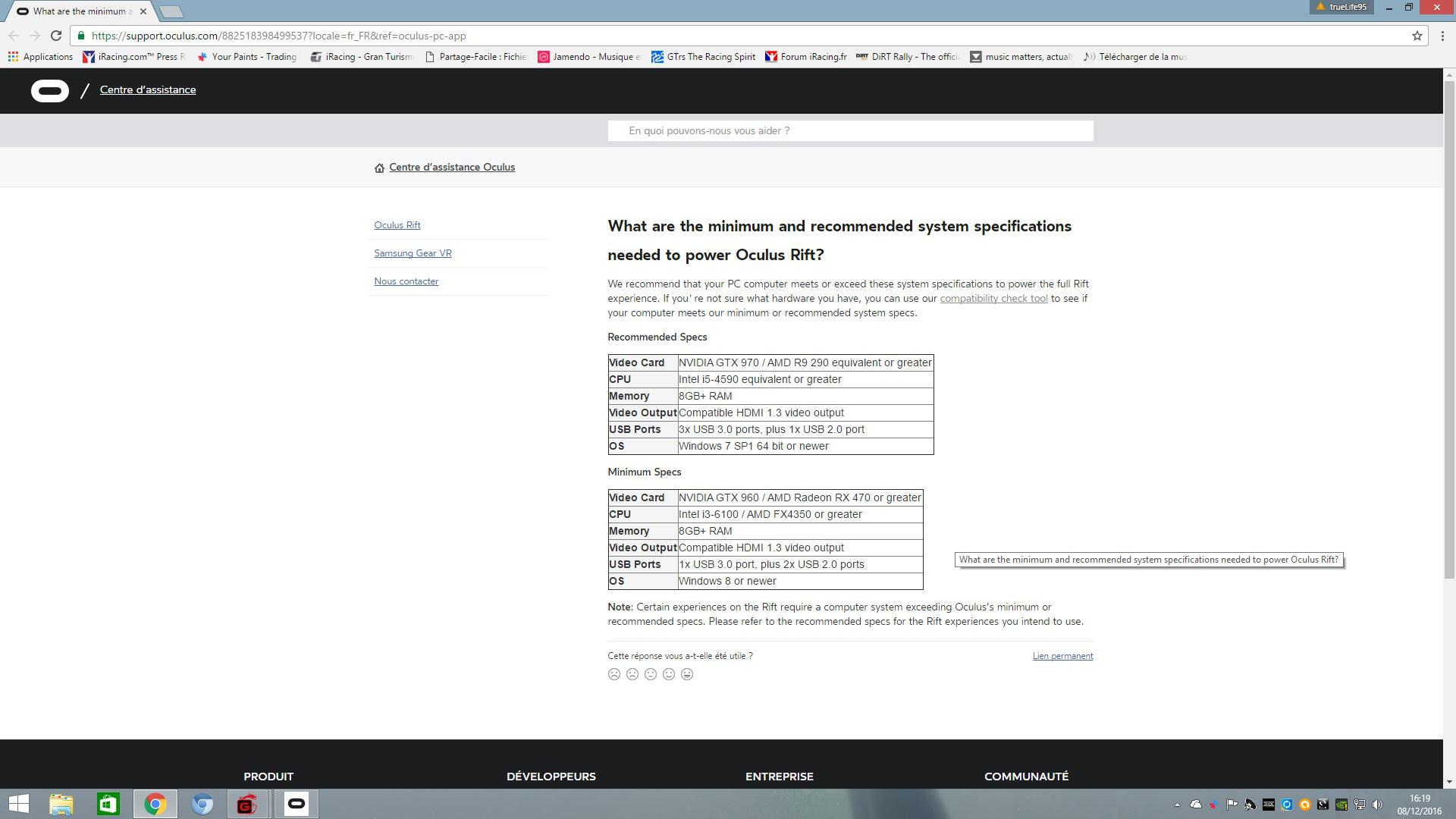
Task: Open the Oculus app on the taskbar
Action: 296,804
